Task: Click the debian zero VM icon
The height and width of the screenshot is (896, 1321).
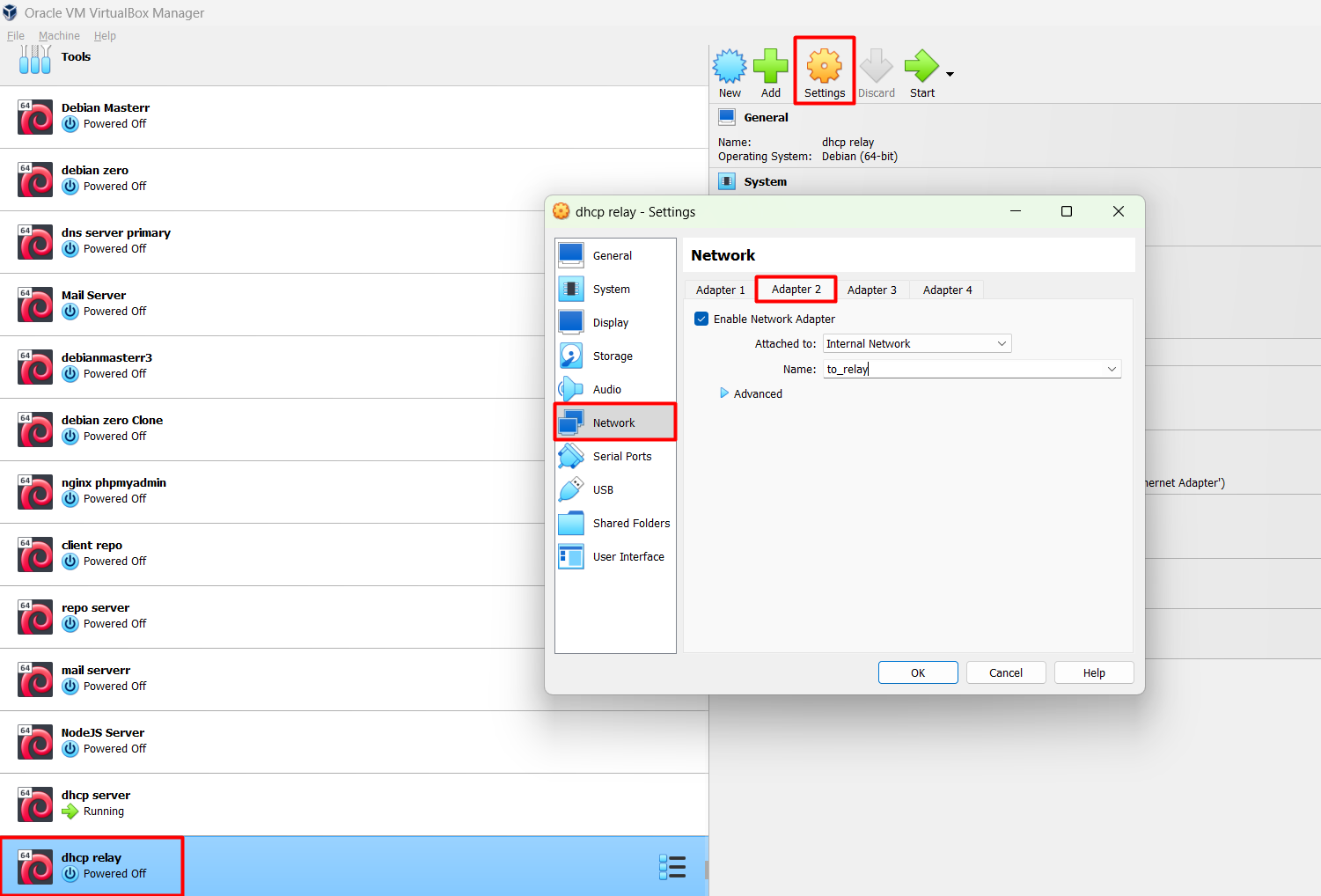Action: [x=35, y=180]
